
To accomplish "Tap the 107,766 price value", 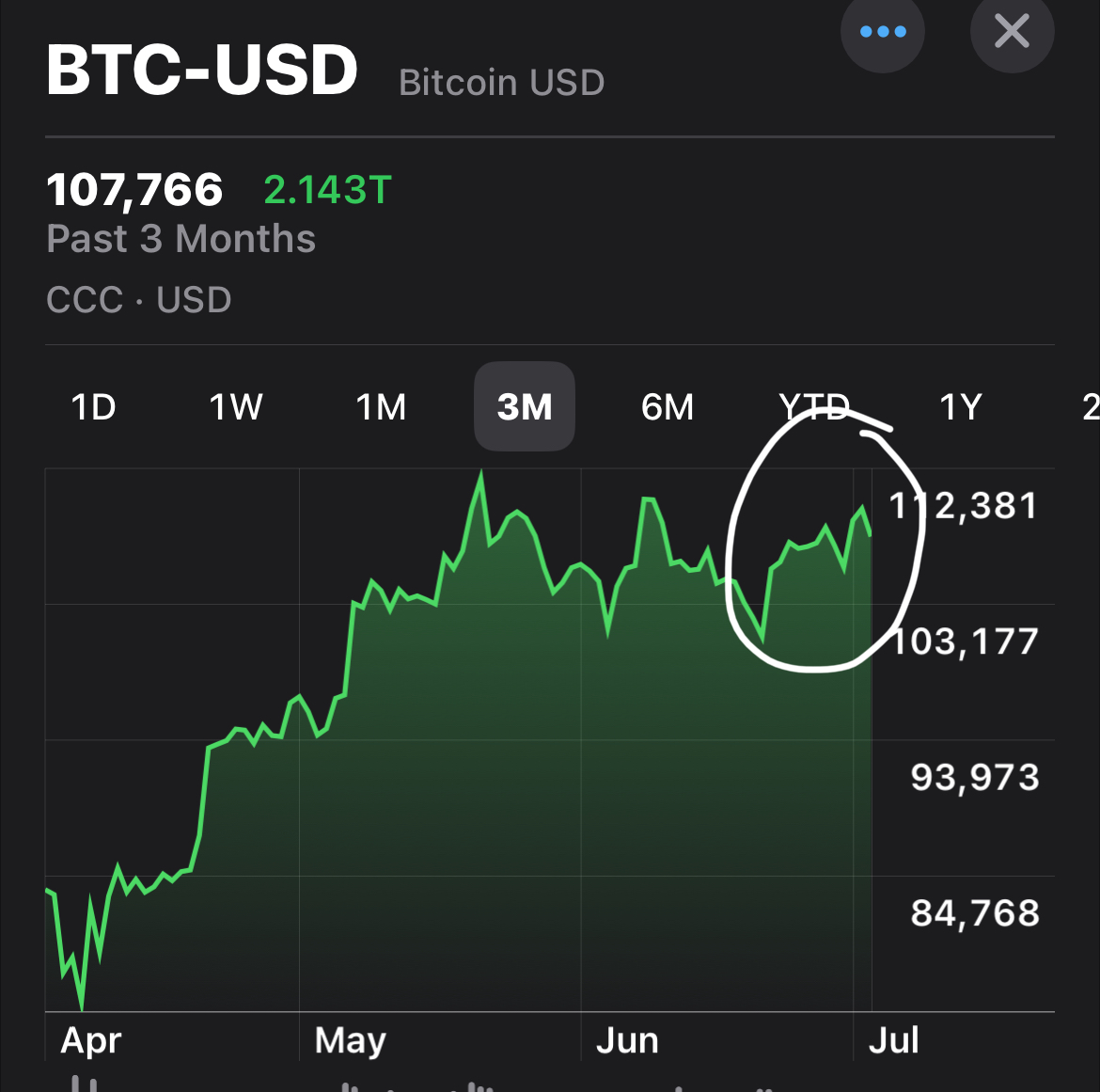I will (x=134, y=190).
